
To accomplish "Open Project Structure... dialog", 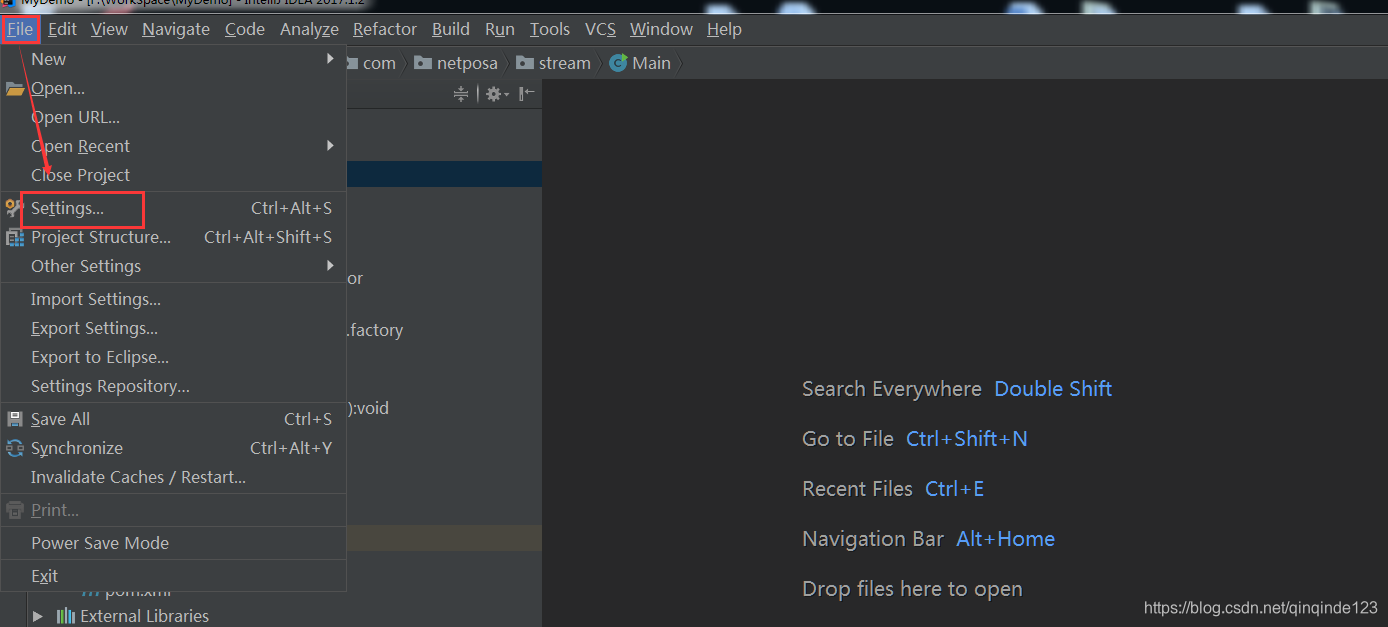I will [173, 237].
